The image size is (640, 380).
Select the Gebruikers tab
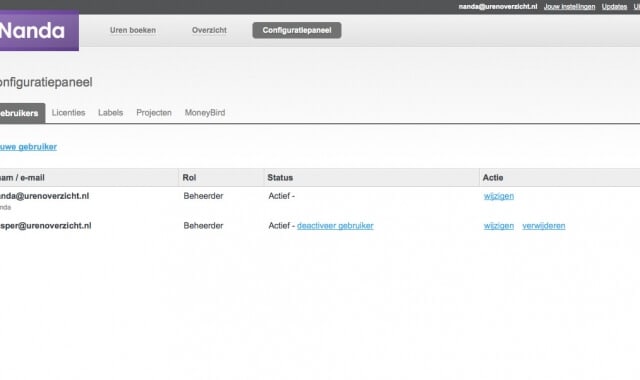[x=22, y=113]
